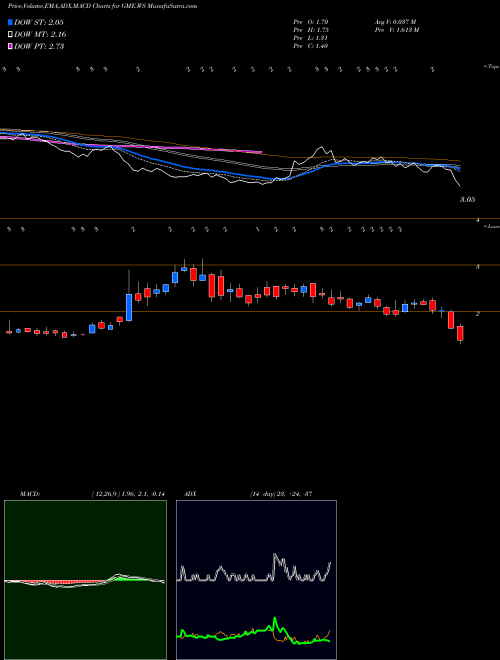Viewport: 500px width, 660px height.
Task: Click the ADX values '(14 day) 28, +24, -37'
Action: [281, 494]
